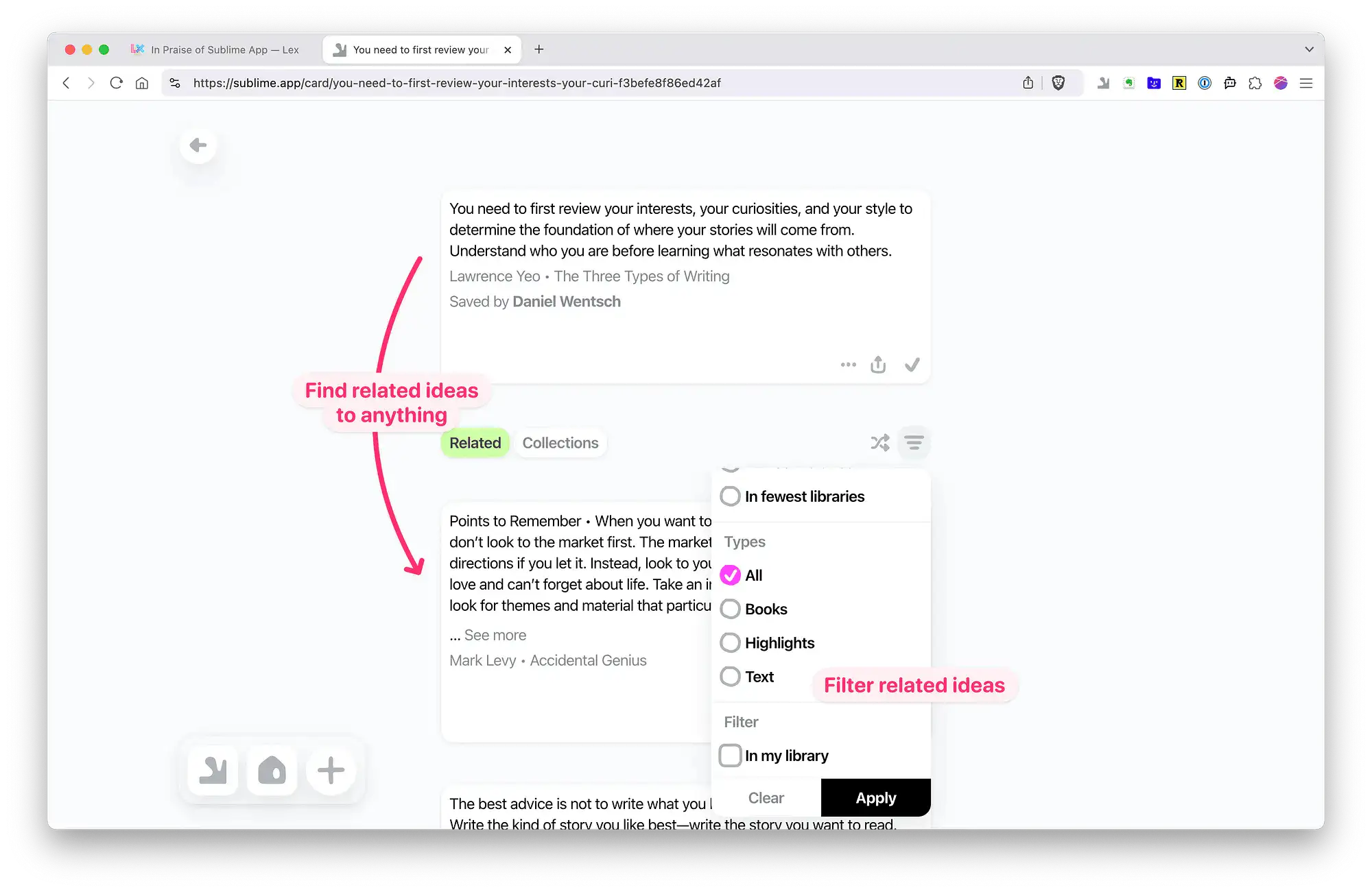Mark card done with checkmark icon

click(912, 365)
